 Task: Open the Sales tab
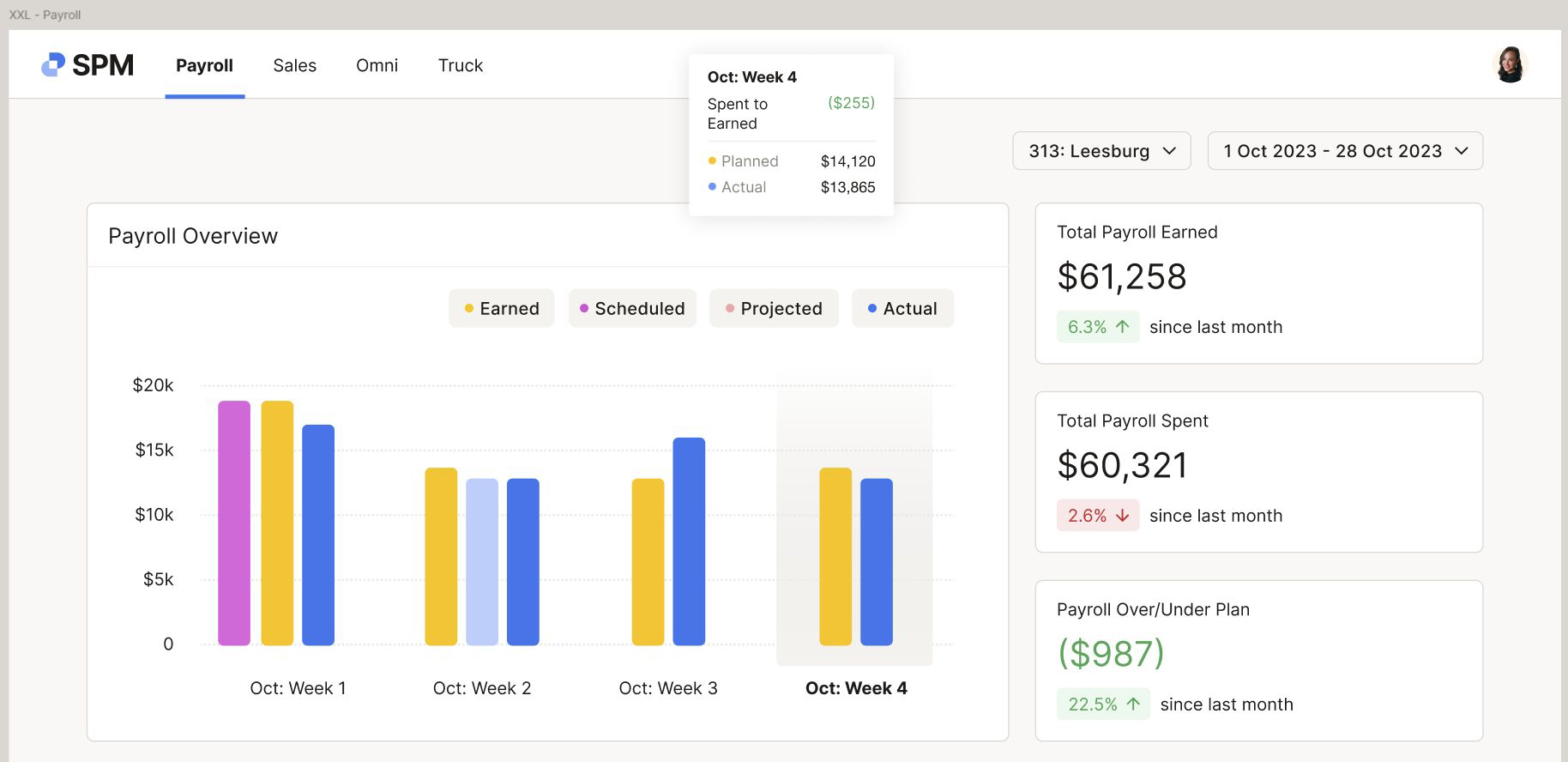294,65
